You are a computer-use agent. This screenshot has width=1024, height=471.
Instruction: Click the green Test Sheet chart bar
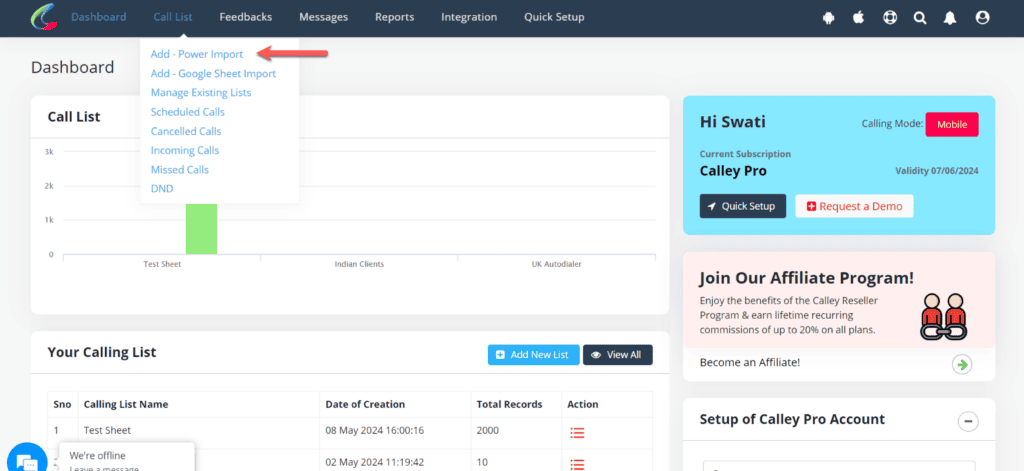(201, 228)
